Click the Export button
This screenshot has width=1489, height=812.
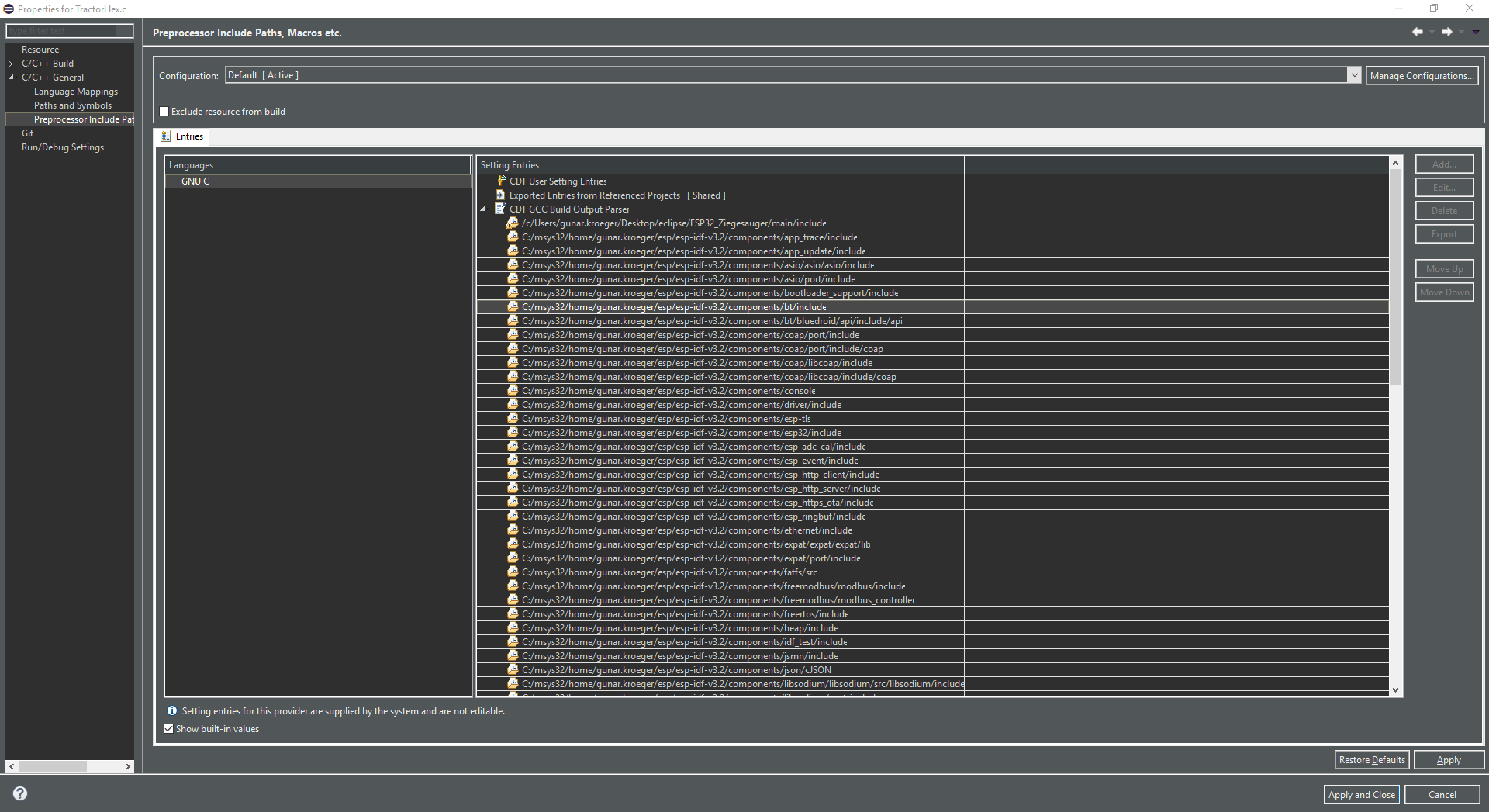point(1444,234)
